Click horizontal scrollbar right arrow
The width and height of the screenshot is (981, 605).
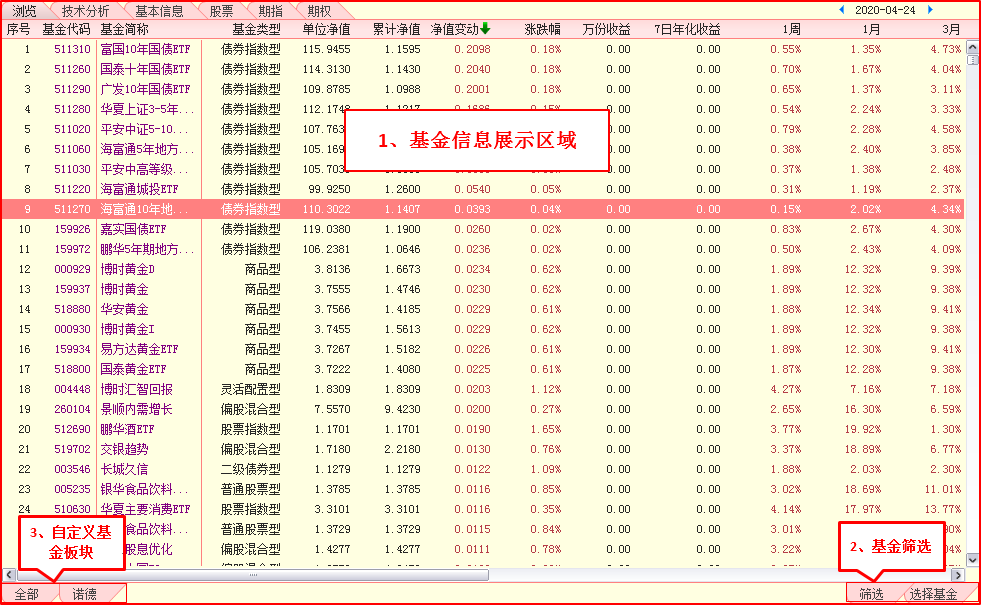(x=957, y=575)
